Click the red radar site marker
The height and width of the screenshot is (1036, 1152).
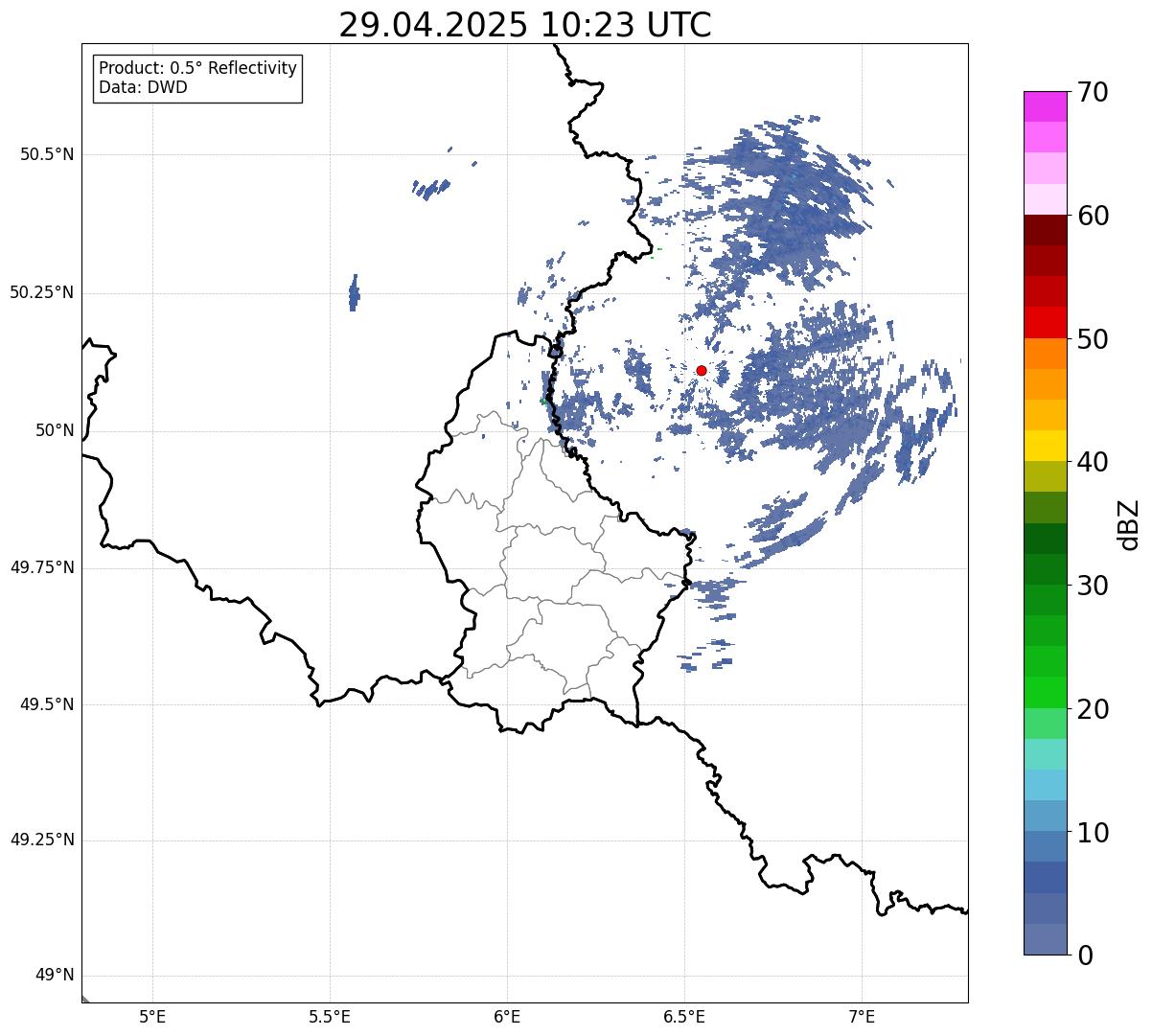pyautogui.click(x=702, y=370)
